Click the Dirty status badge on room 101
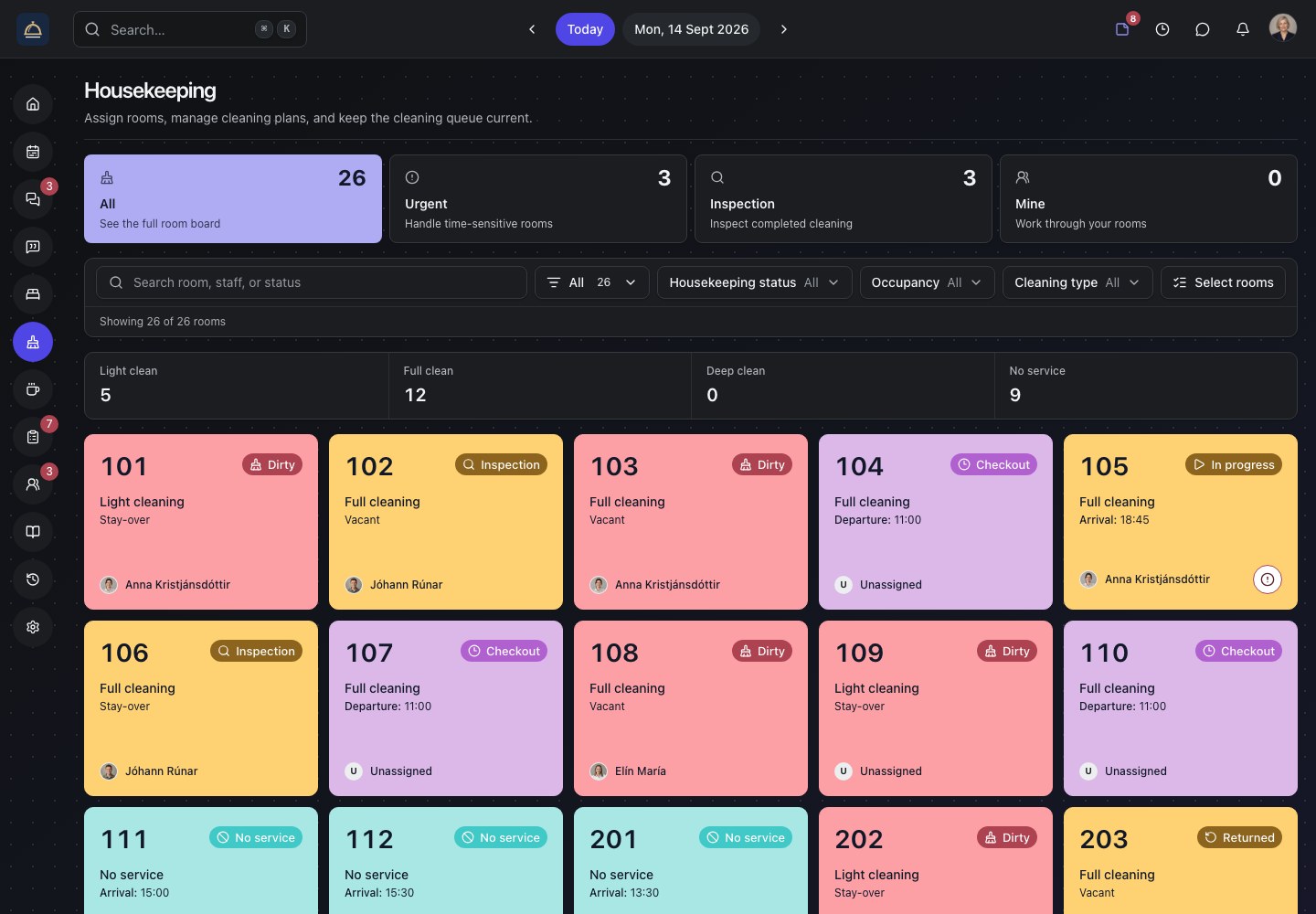Image resolution: width=1316 pixels, height=914 pixels. pos(272,464)
